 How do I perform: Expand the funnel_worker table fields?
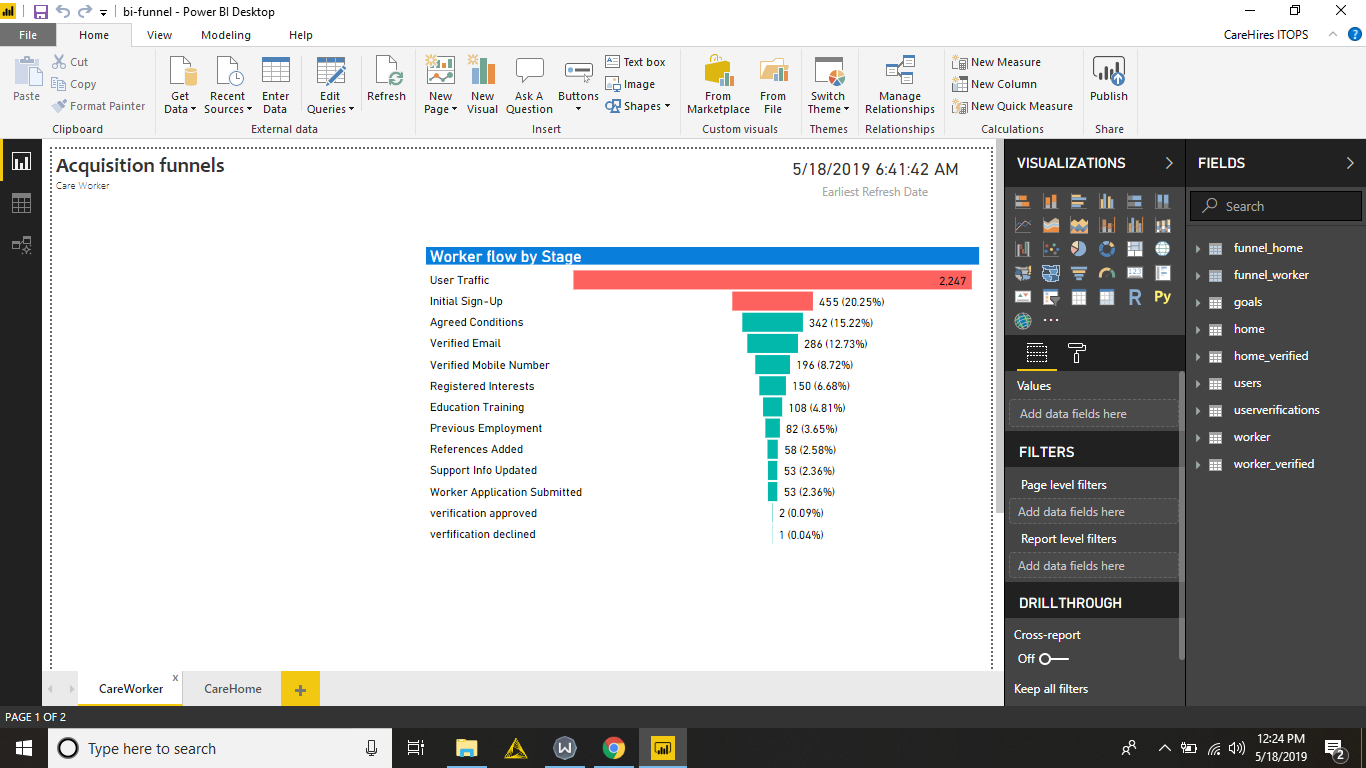pos(1198,275)
